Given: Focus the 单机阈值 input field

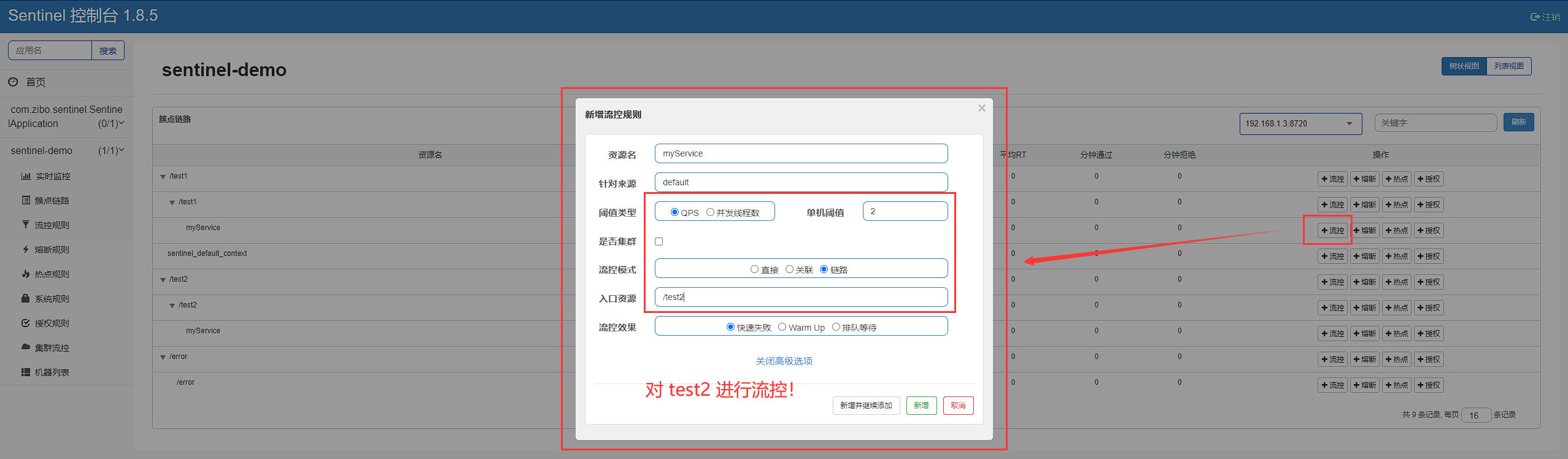Looking at the screenshot, I should click(x=905, y=211).
